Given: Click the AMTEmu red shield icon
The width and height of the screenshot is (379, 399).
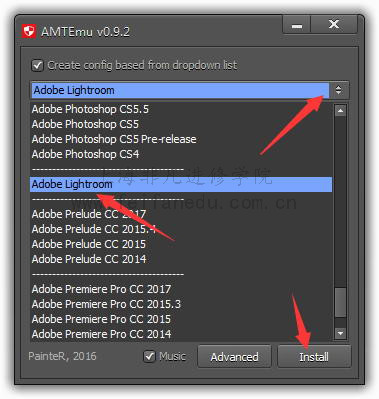Looking at the screenshot, I should click(29, 32).
